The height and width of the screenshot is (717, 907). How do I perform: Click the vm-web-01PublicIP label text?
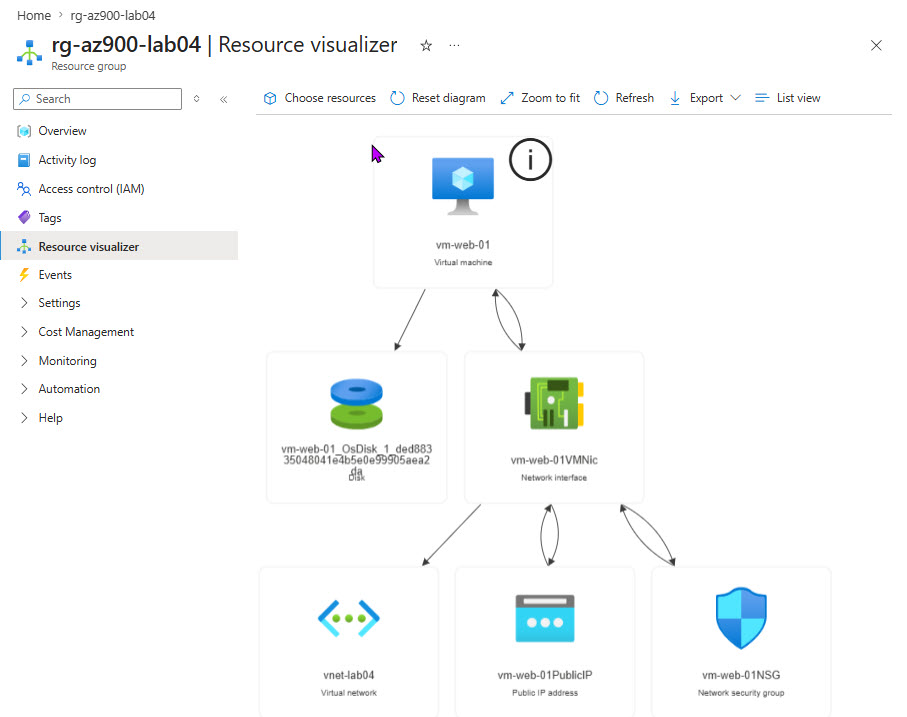click(545, 675)
